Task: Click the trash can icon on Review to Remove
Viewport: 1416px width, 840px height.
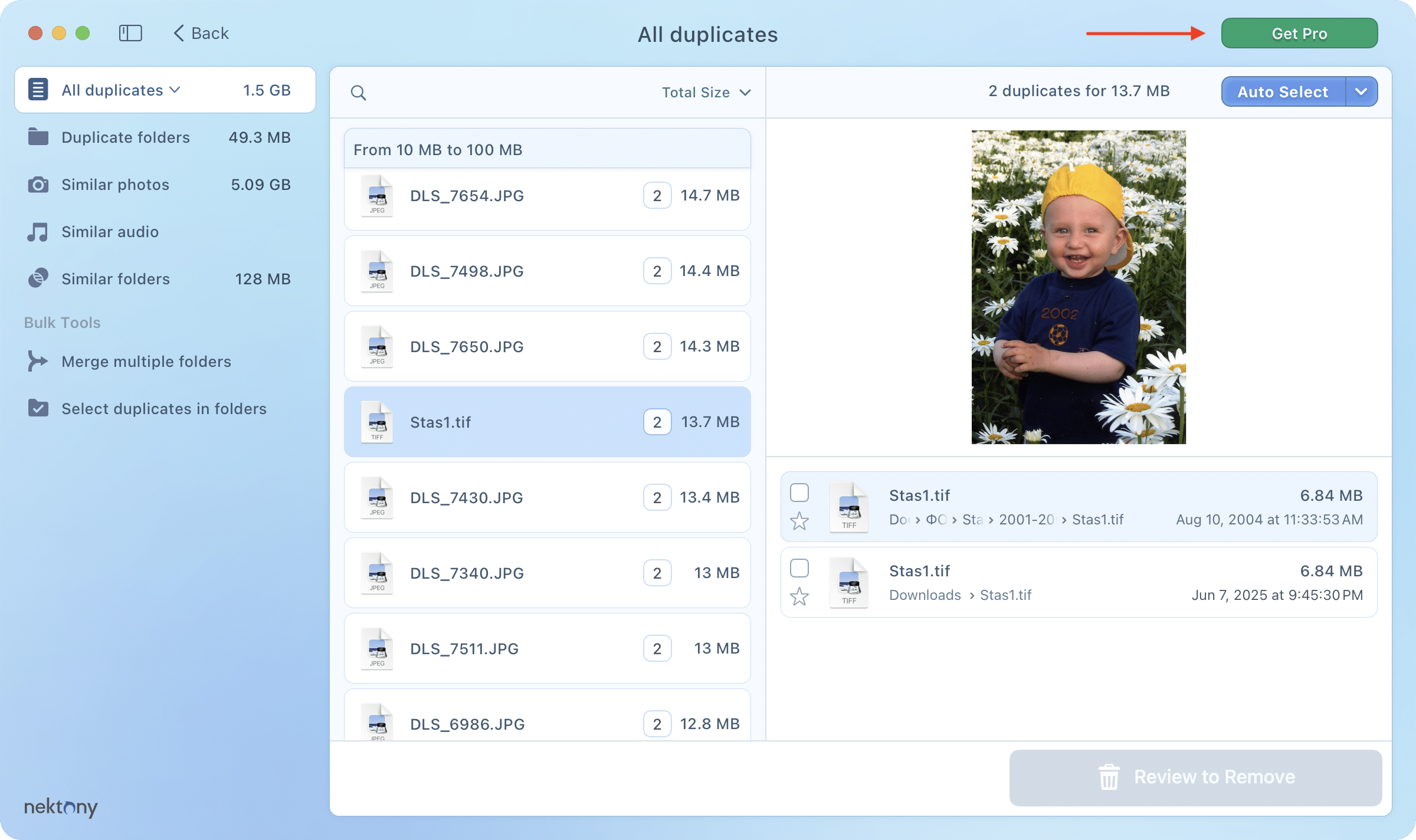Action: (1109, 777)
